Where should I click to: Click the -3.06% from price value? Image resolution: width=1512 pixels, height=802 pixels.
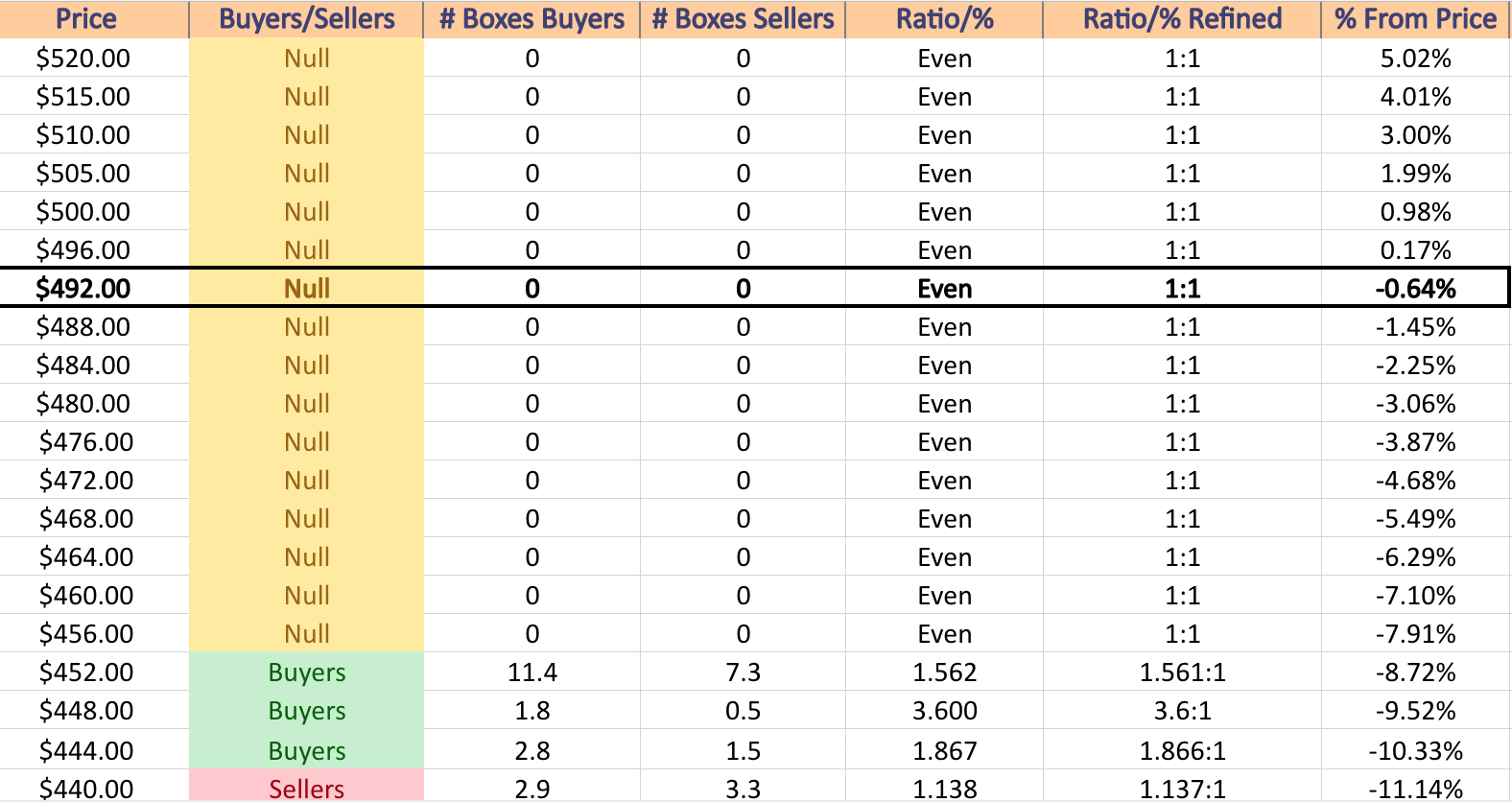(1415, 404)
